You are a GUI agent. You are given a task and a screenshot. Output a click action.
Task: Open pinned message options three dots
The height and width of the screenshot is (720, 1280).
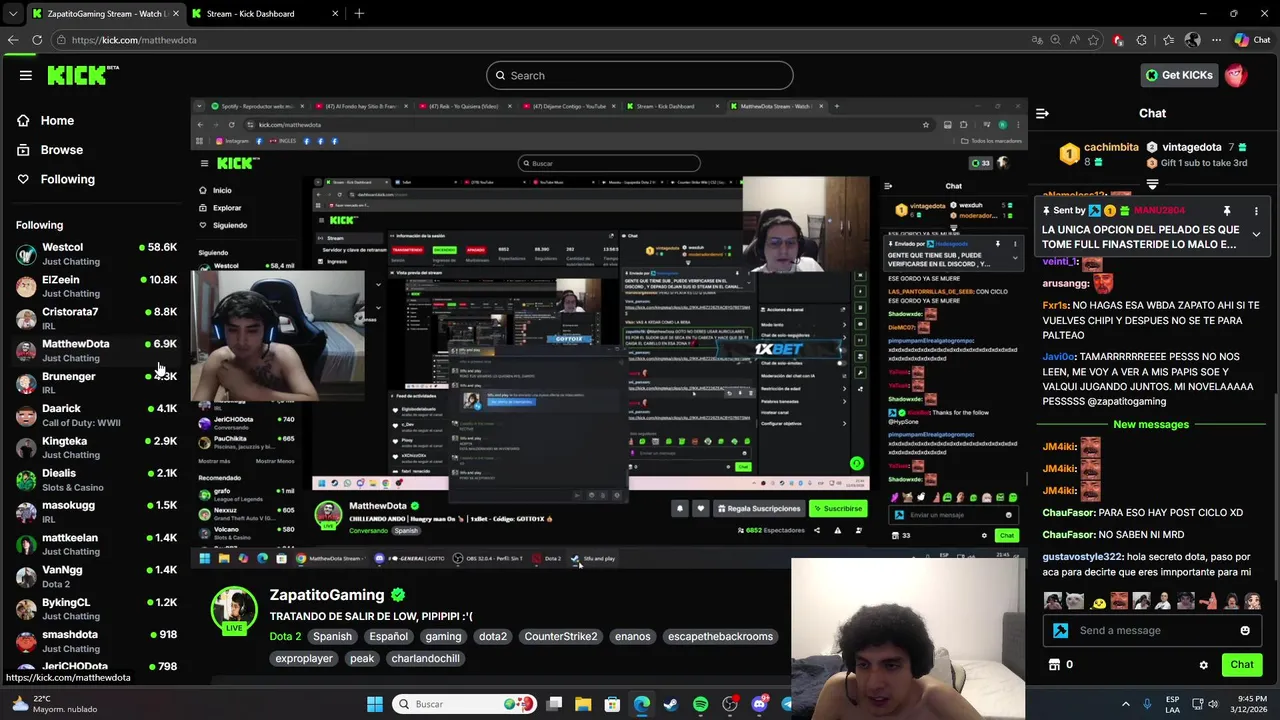tap(1256, 211)
